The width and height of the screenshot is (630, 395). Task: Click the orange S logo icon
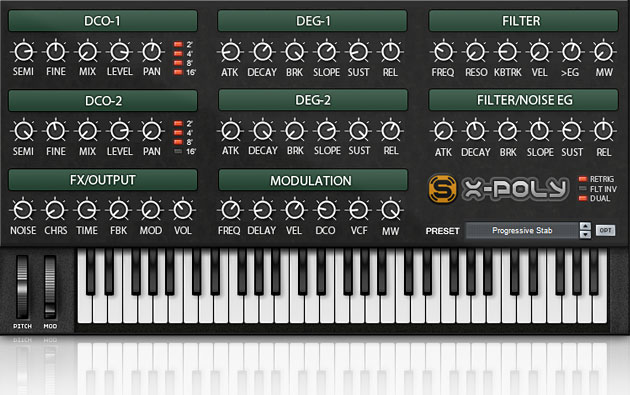point(442,188)
